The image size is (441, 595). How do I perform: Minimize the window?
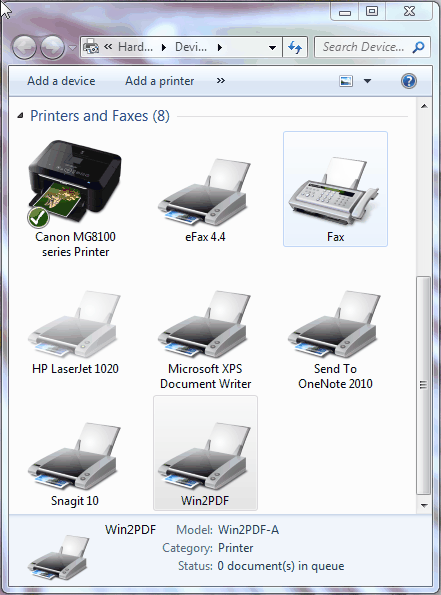[x=345, y=12]
